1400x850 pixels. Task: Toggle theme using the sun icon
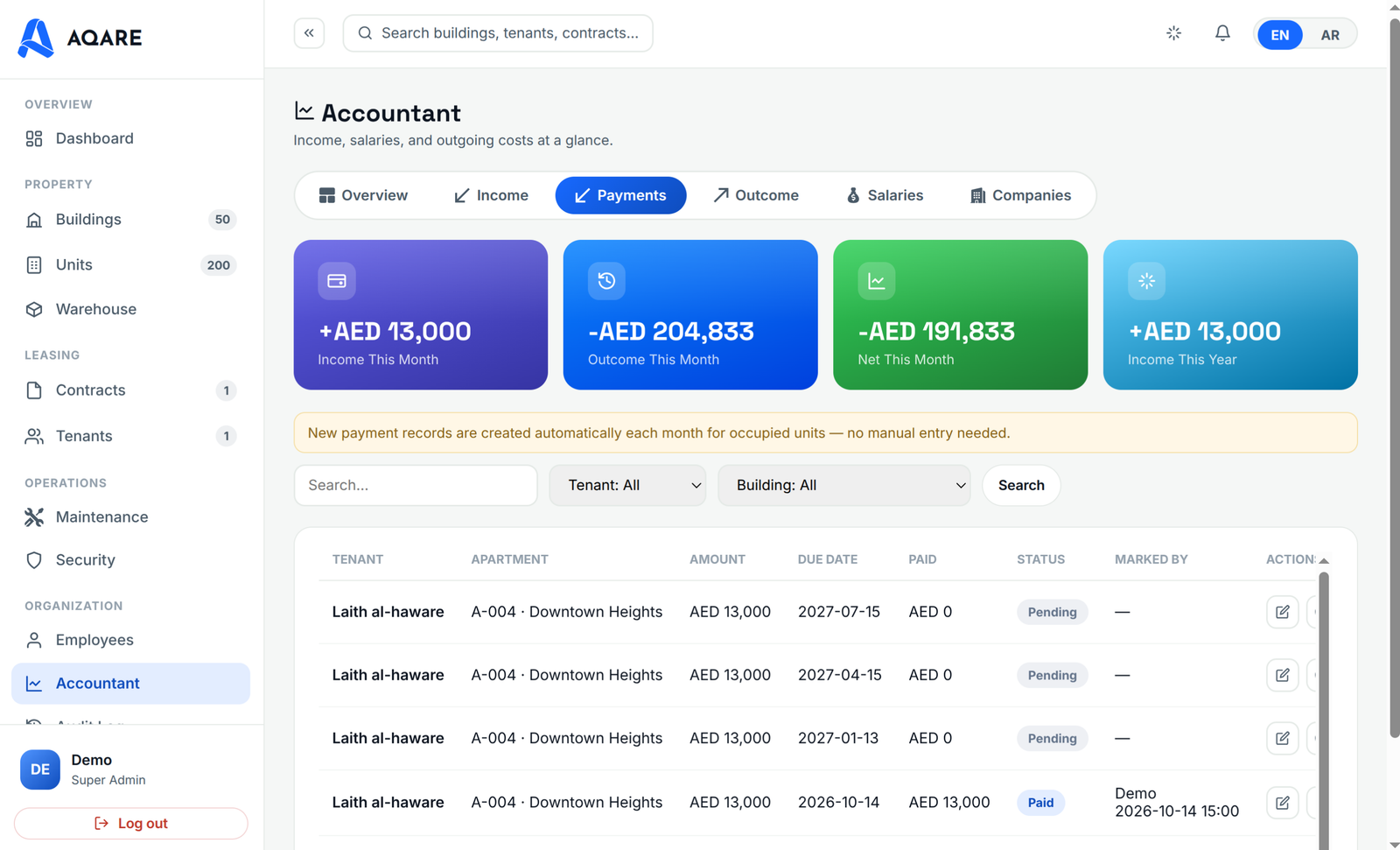tap(1174, 33)
